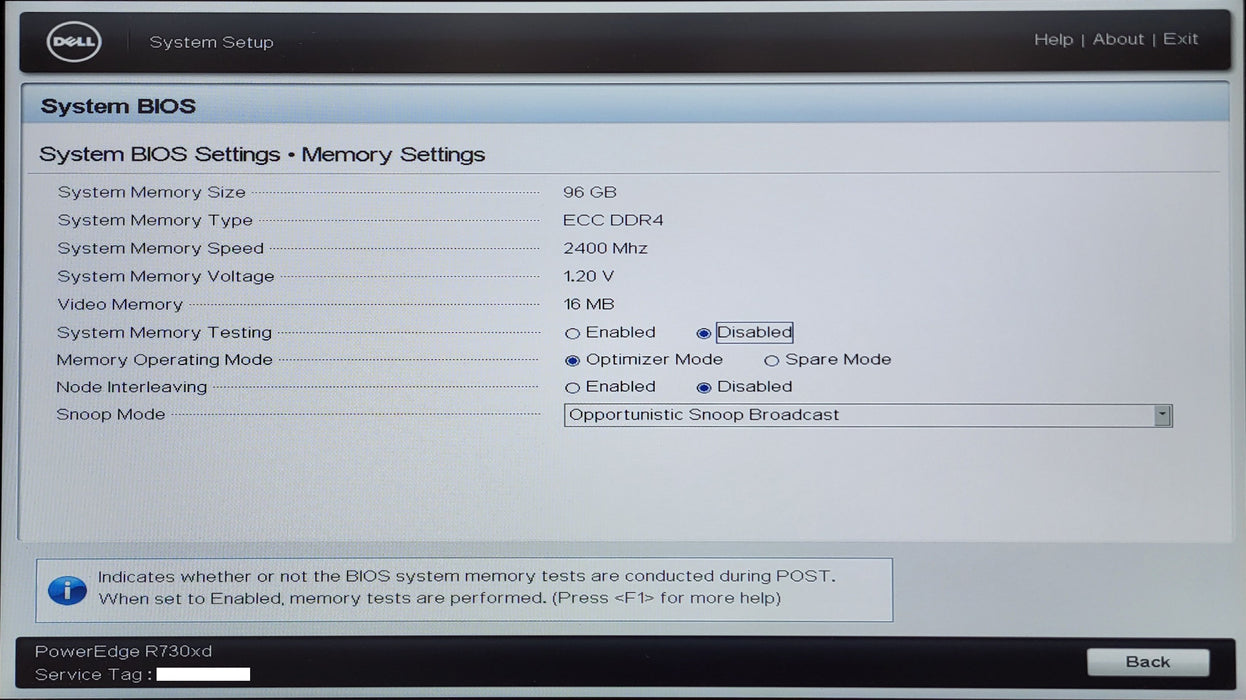The height and width of the screenshot is (700, 1246).
Task: Enable System Memory Testing
Action: [572, 333]
